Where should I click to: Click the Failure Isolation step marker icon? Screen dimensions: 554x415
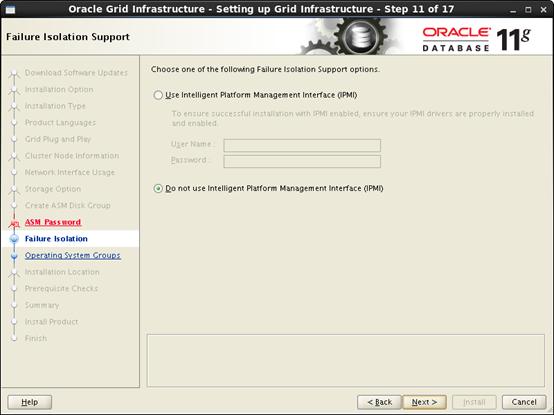pos(14,239)
